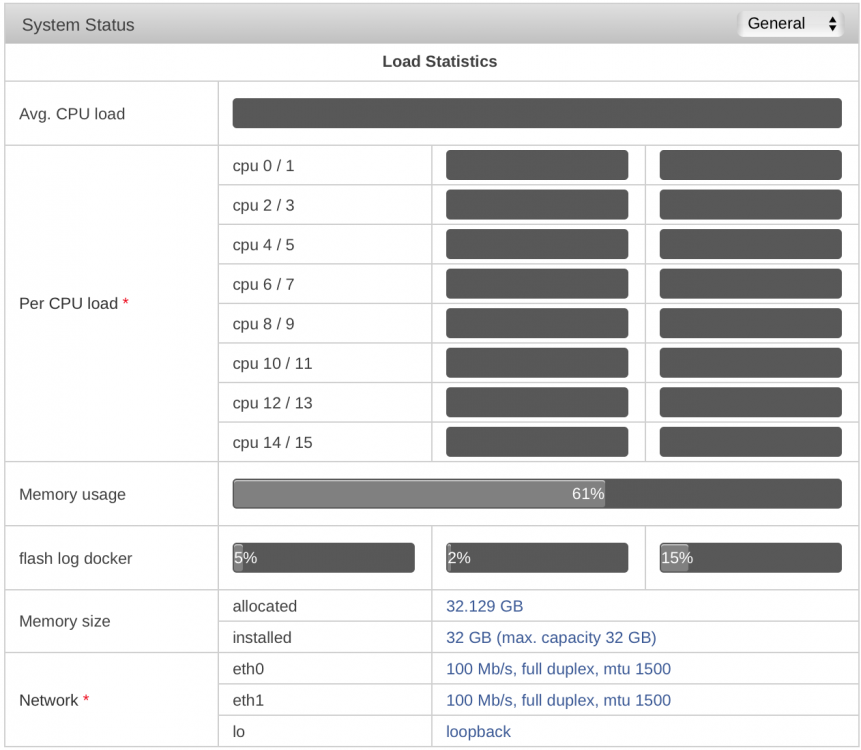Click the 5% flash usage bar
Image resolution: width=861 pixels, height=750 pixels.
pos(323,558)
